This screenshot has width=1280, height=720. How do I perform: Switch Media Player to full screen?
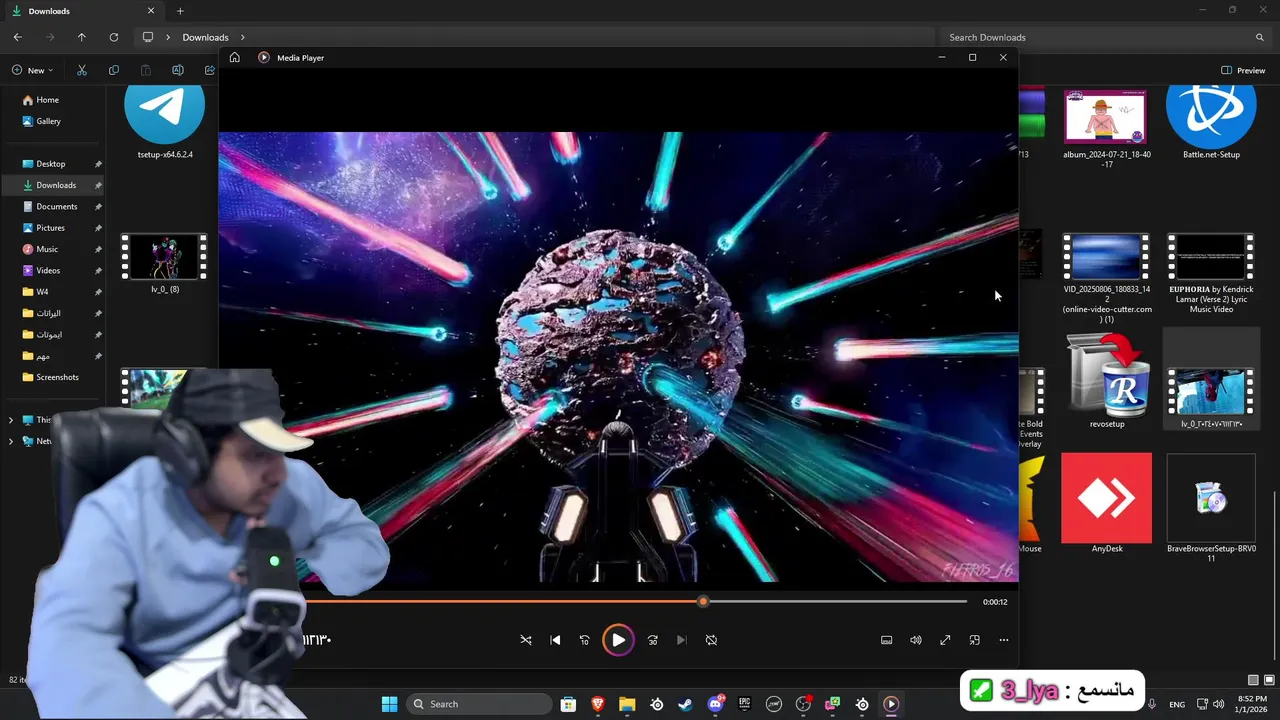945,640
